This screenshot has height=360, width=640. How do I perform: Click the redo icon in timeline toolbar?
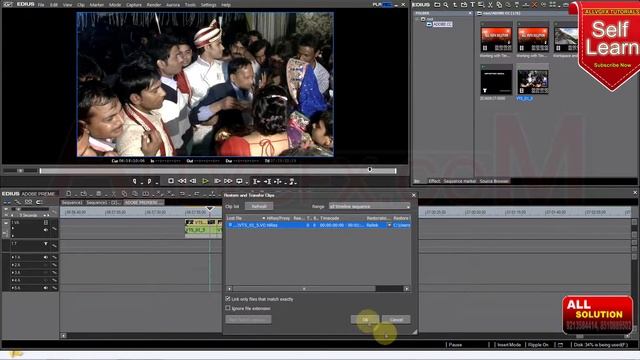[x=197, y=193]
